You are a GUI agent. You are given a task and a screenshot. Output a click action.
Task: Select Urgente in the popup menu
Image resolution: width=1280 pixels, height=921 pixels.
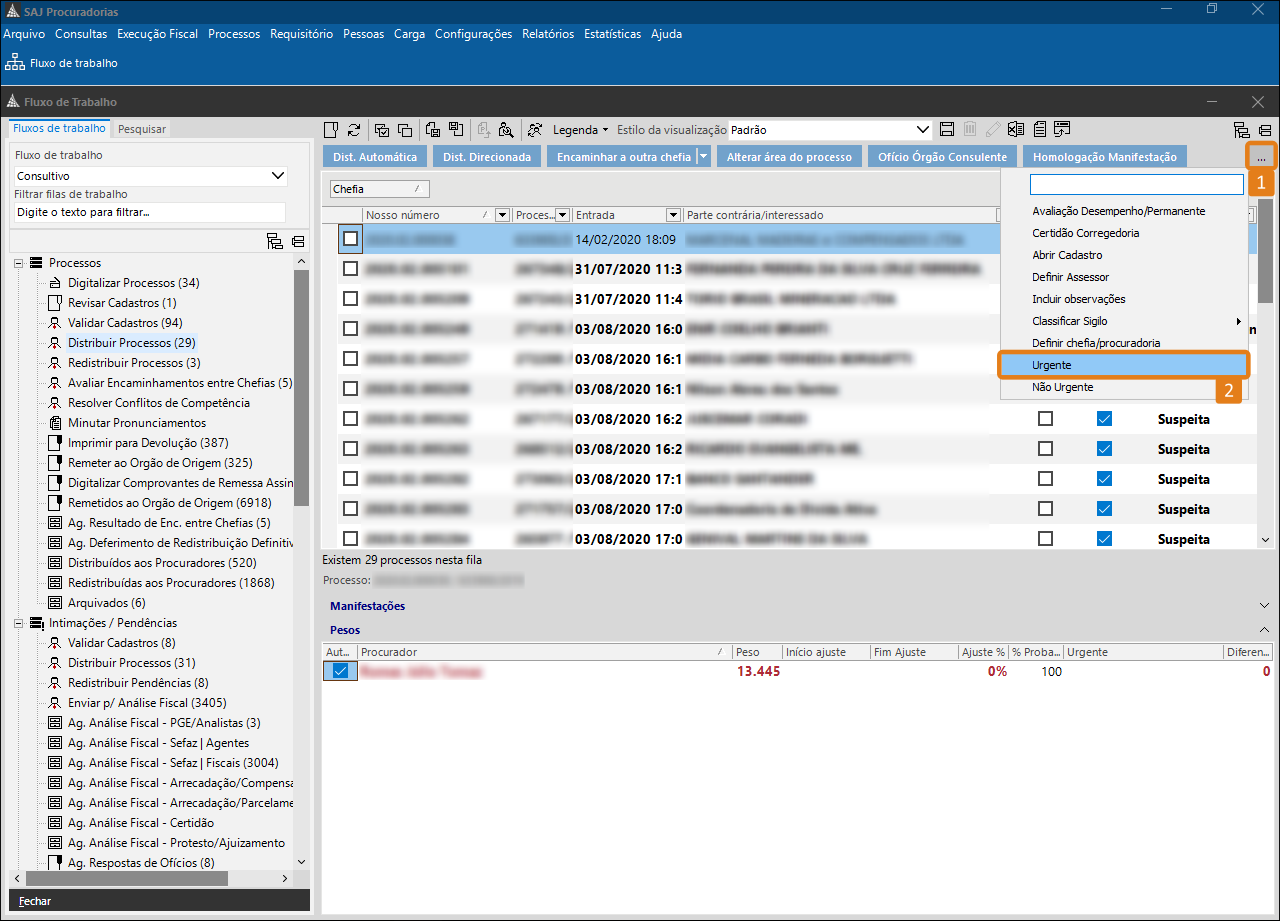point(1124,365)
